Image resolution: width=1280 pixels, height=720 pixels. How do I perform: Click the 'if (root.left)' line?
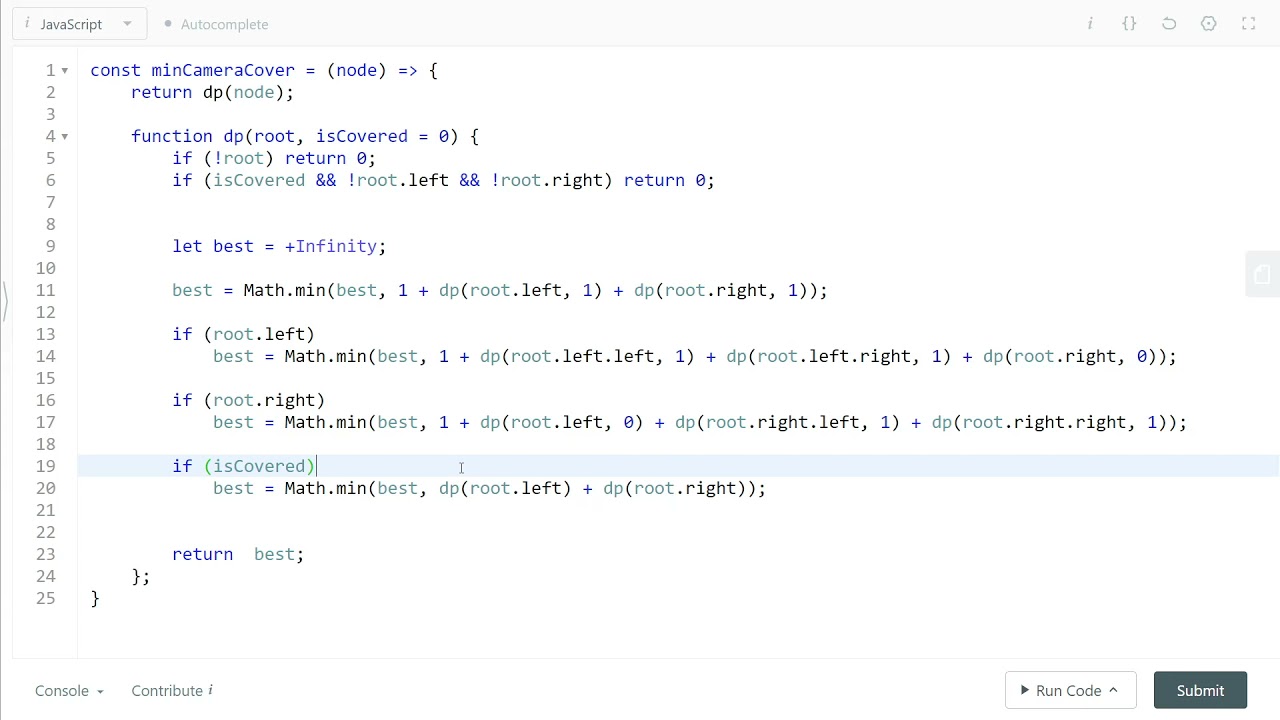243,334
